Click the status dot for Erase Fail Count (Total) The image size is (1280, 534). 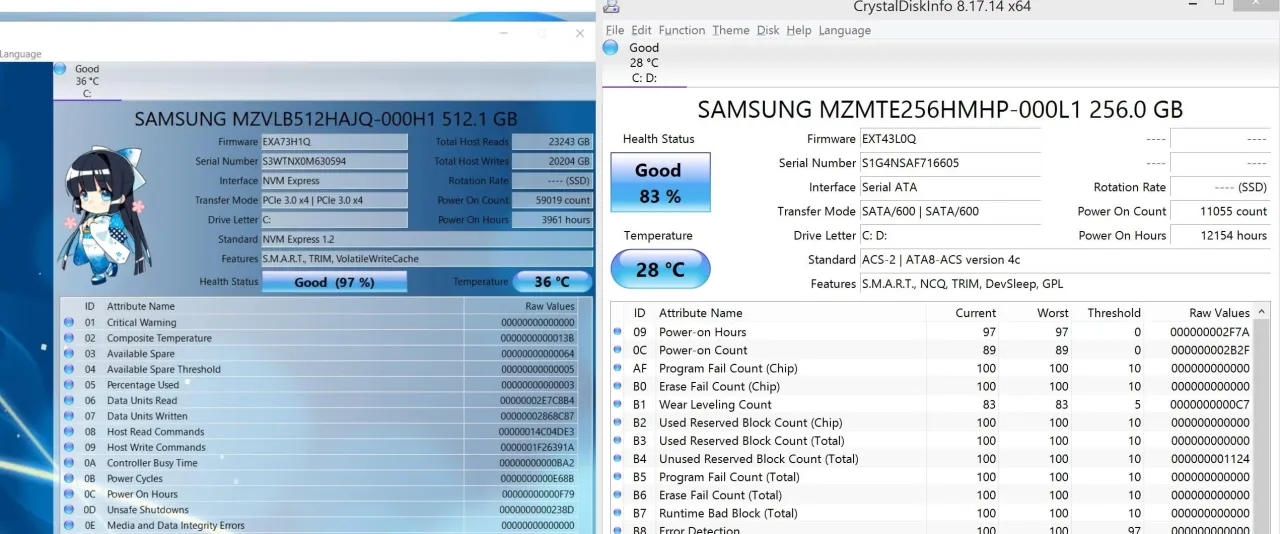tap(617, 495)
